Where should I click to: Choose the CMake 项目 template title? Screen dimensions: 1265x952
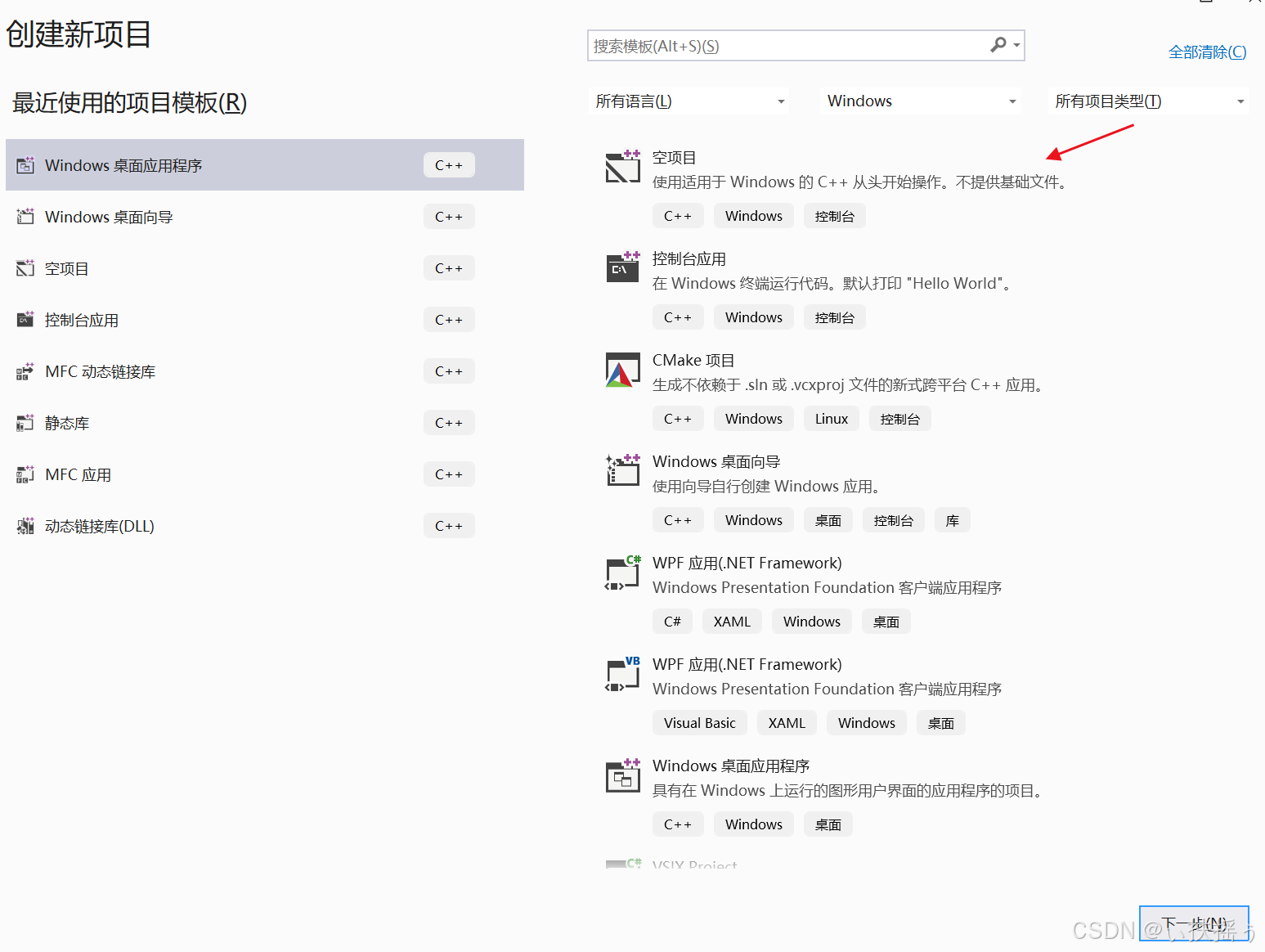[693, 361]
